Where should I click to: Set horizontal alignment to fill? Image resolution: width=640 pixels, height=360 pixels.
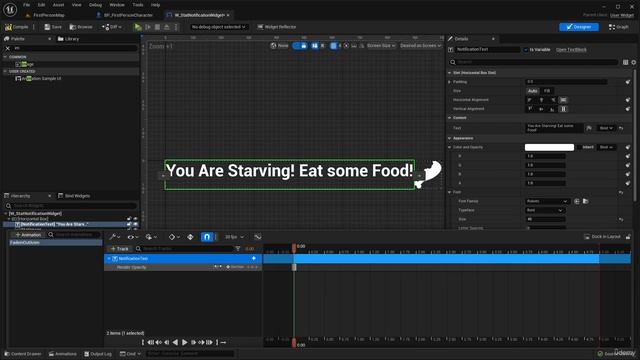click(x=563, y=100)
